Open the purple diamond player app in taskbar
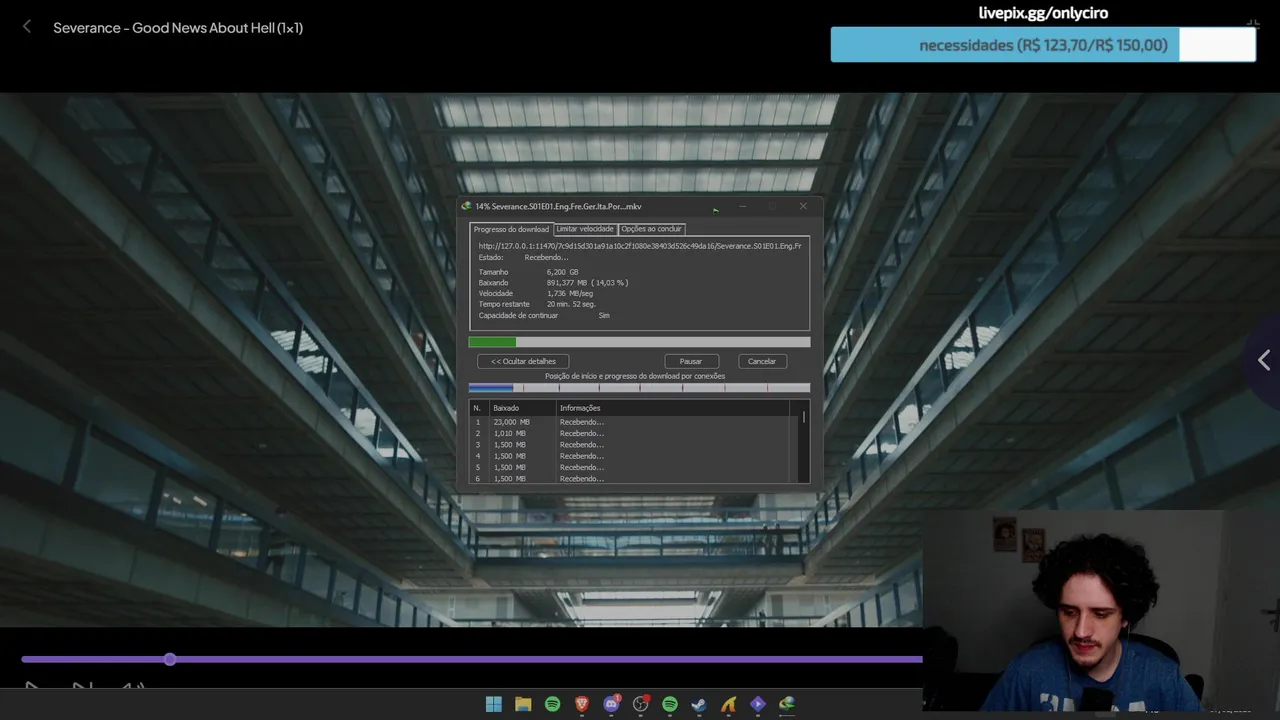This screenshot has height=720, width=1280. [x=757, y=704]
